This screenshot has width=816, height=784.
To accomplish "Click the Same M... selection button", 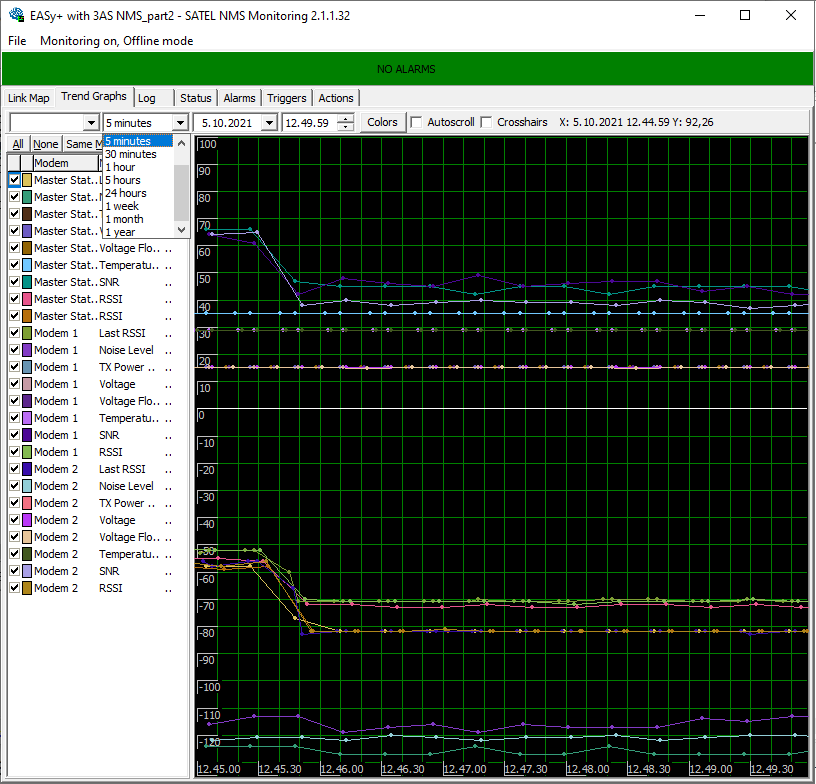I will tap(83, 144).
